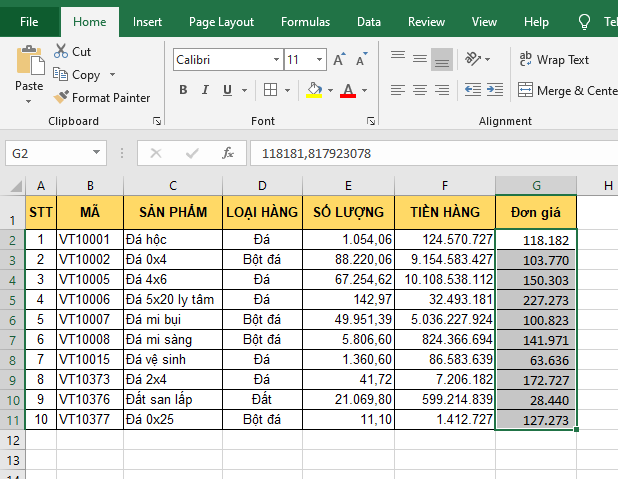This screenshot has height=479, width=618.
Task: Click the Paste clipboard icon
Action: pyautogui.click(x=29, y=62)
